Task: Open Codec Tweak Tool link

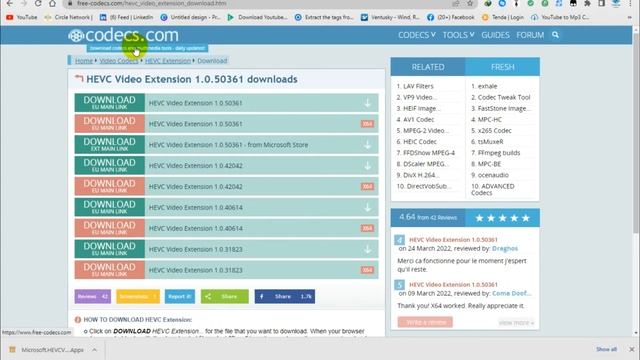Action: tap(504, 98)
